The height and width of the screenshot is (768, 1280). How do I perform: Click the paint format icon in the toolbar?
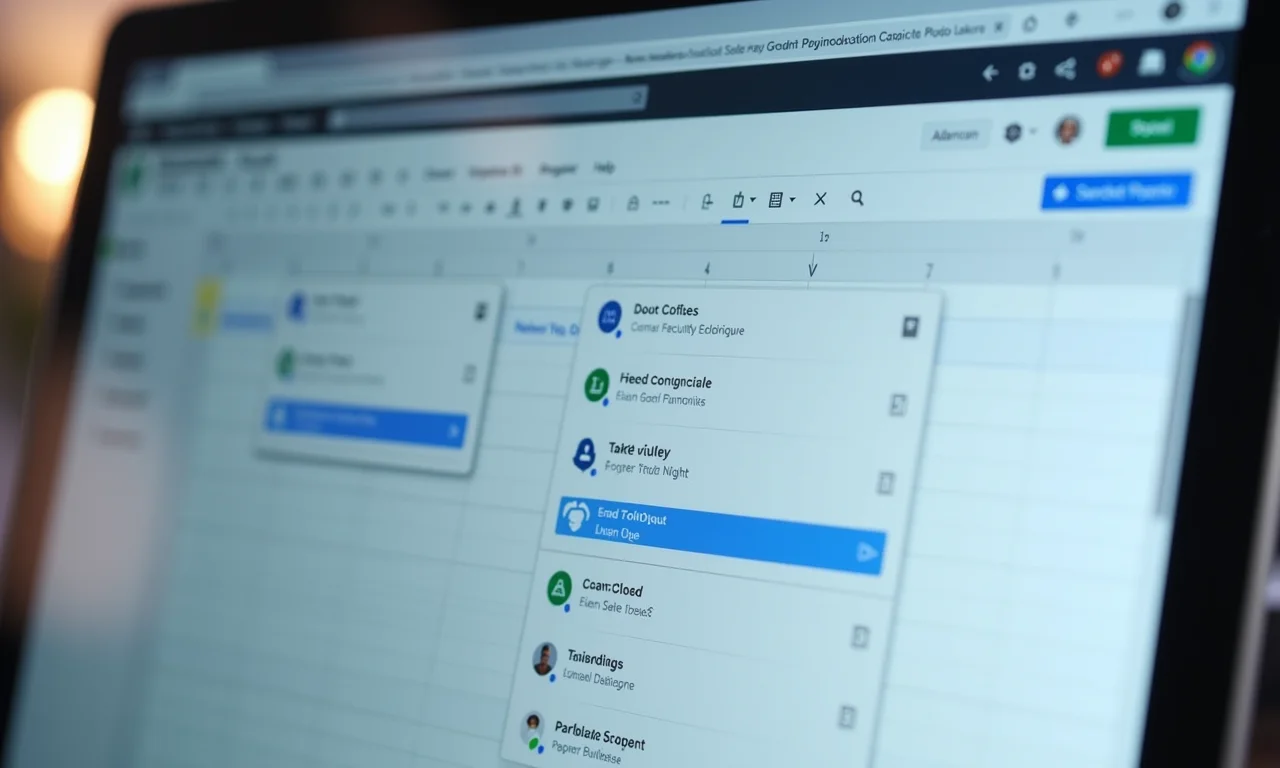(707, 201)
